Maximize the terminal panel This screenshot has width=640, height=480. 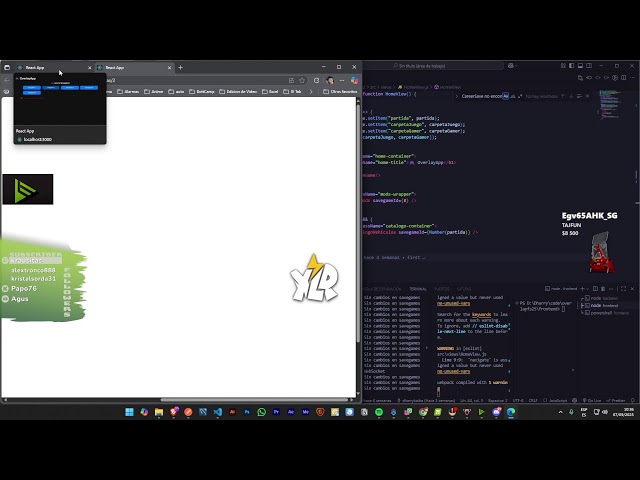[x=623, y=289]
